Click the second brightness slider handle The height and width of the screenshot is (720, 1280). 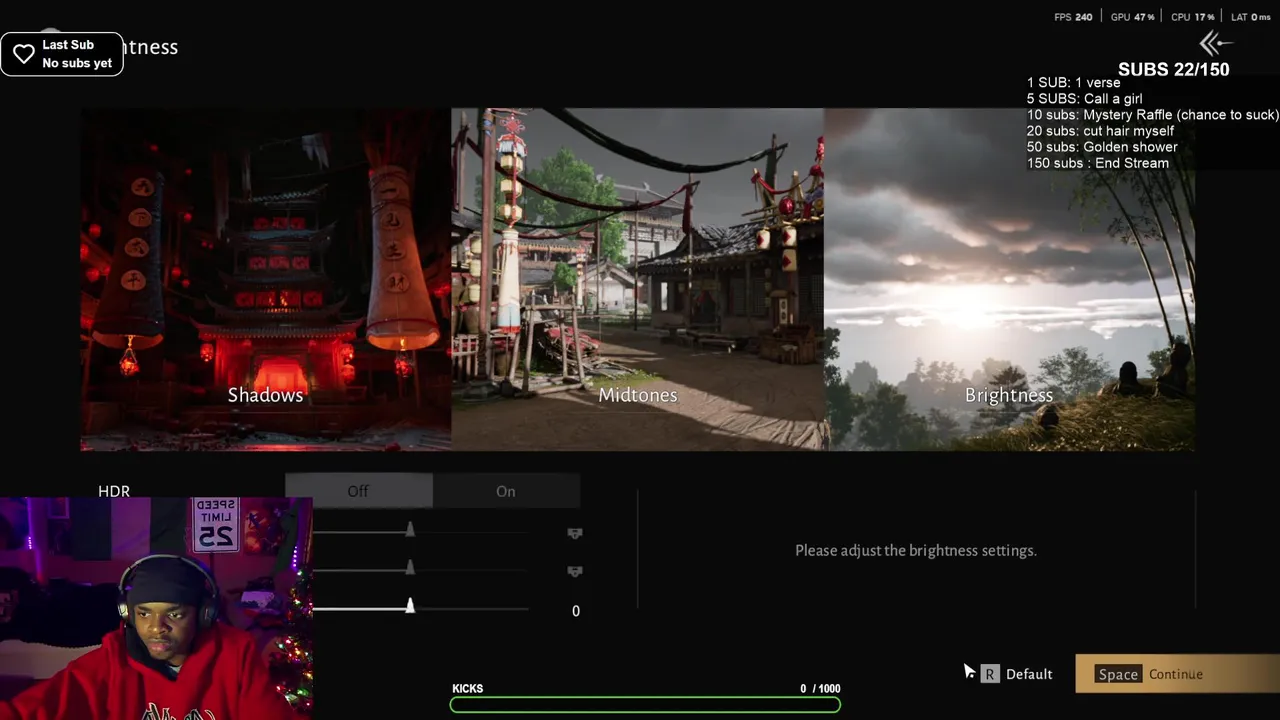[410, 567]
